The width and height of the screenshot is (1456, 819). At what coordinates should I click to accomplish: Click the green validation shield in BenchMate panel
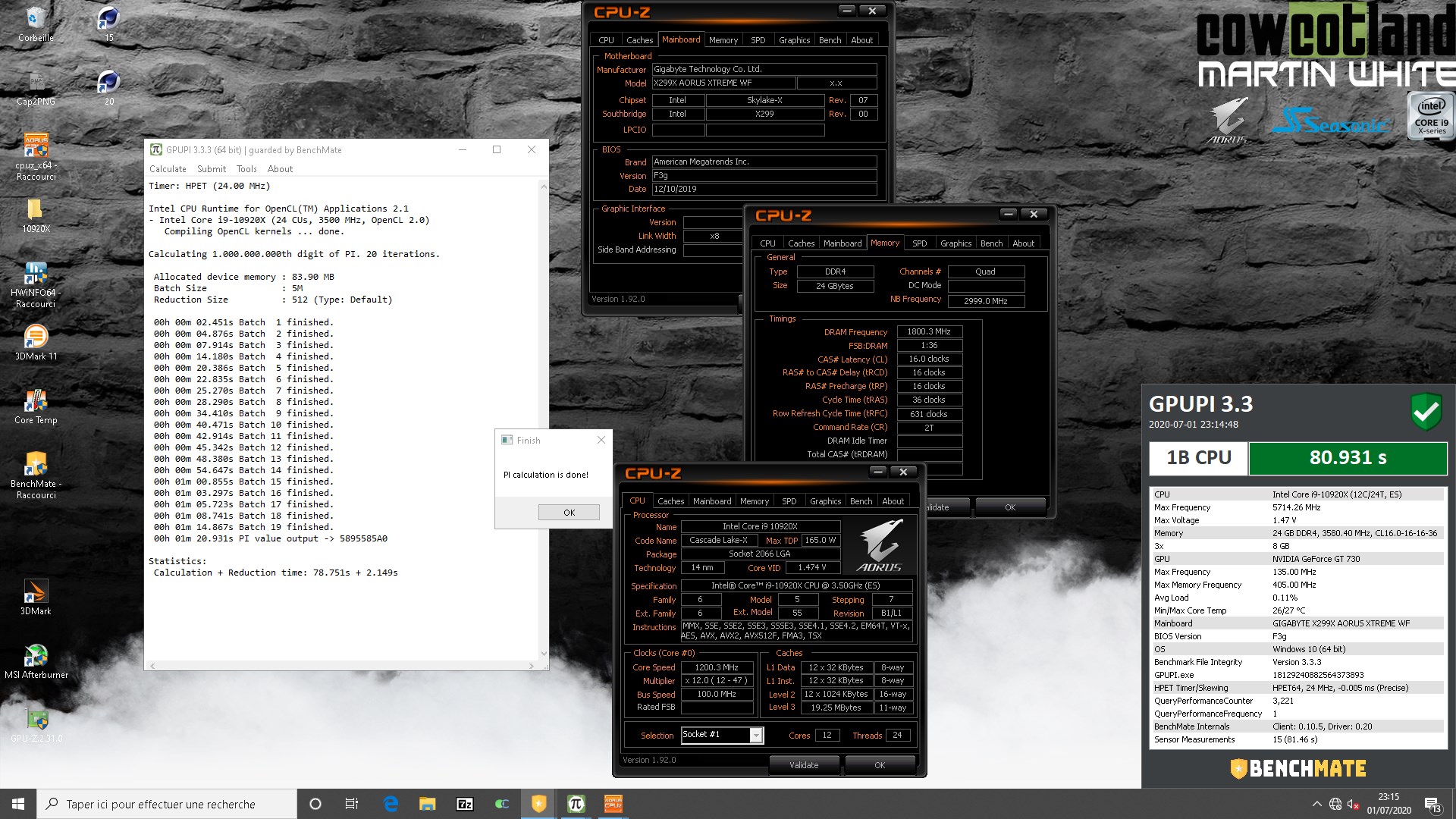pos(1426,412)
